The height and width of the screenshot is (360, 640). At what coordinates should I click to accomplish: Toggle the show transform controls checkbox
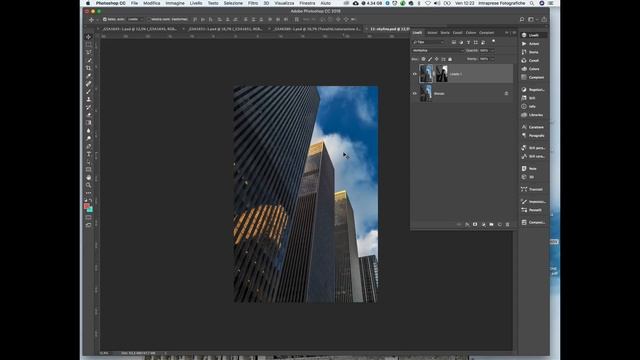(149, 19)
